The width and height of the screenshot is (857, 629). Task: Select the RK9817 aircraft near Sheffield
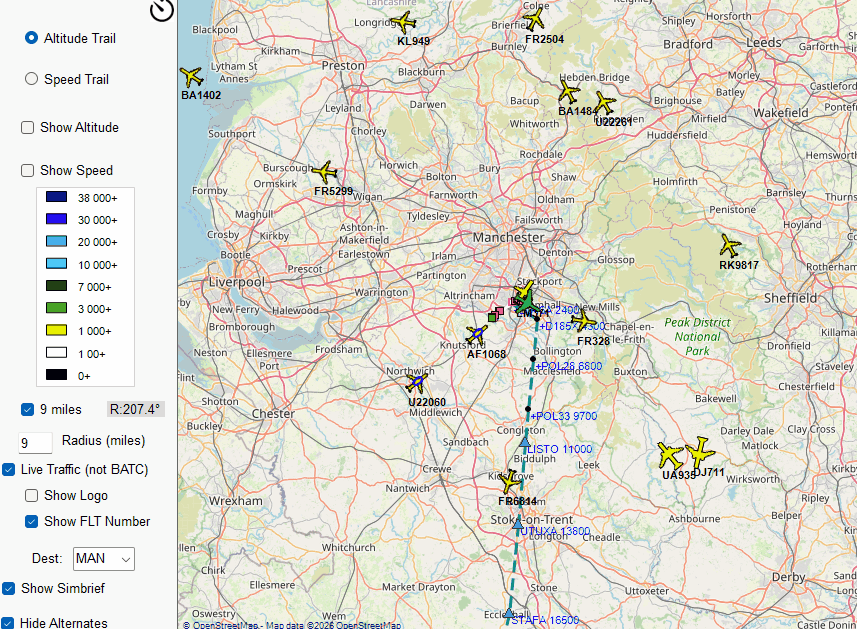click(x=731, y=246)
